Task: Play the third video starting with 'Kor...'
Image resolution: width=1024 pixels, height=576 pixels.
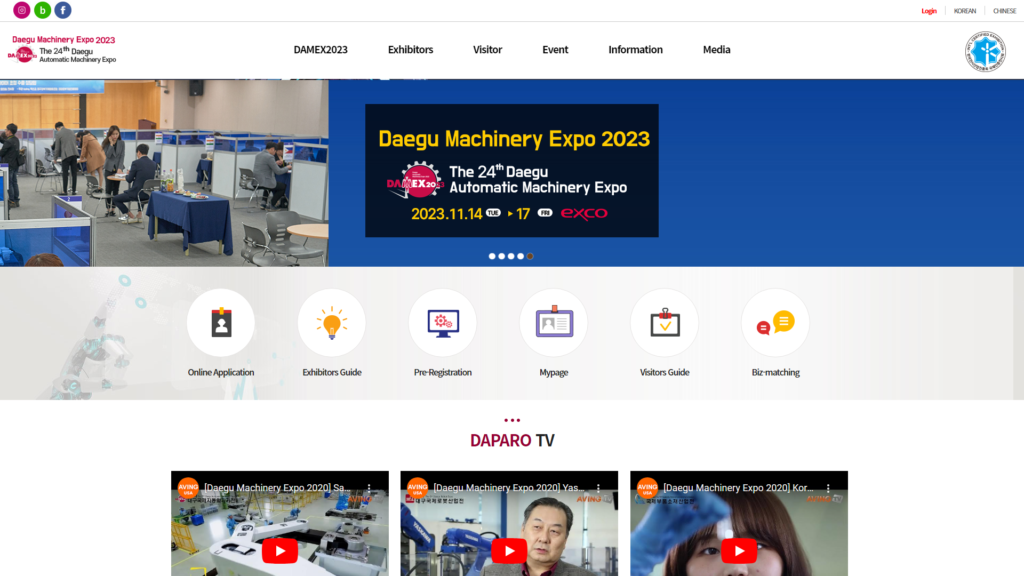Action: pos(739,551)
